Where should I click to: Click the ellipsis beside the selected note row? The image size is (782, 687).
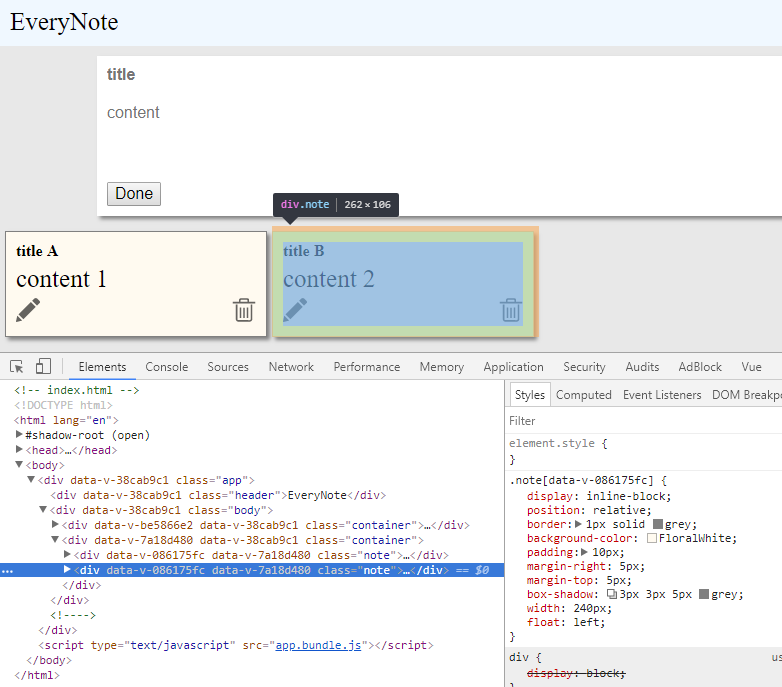pos(7,571)
